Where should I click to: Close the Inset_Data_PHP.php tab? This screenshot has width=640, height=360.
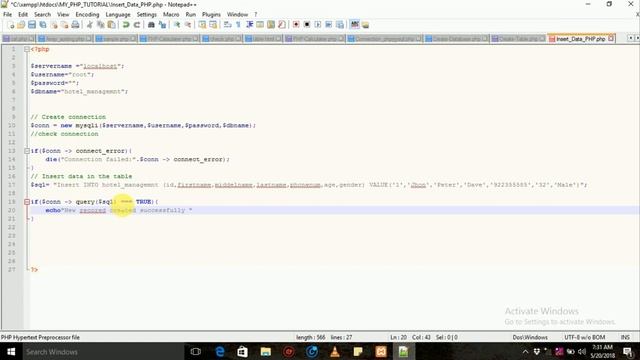(x=611, y=38)
